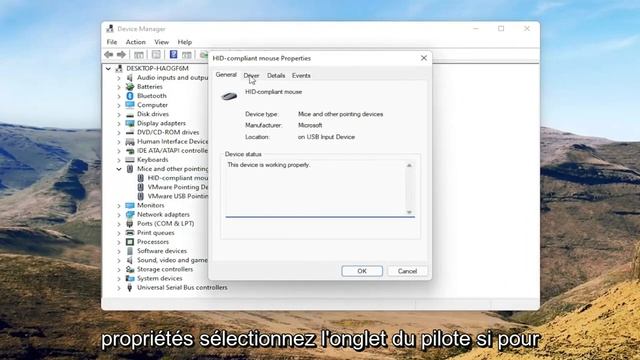Image resolution: width=640 pixels, height=360 pixels.
Task: Open the File menu
Action: 112,42
